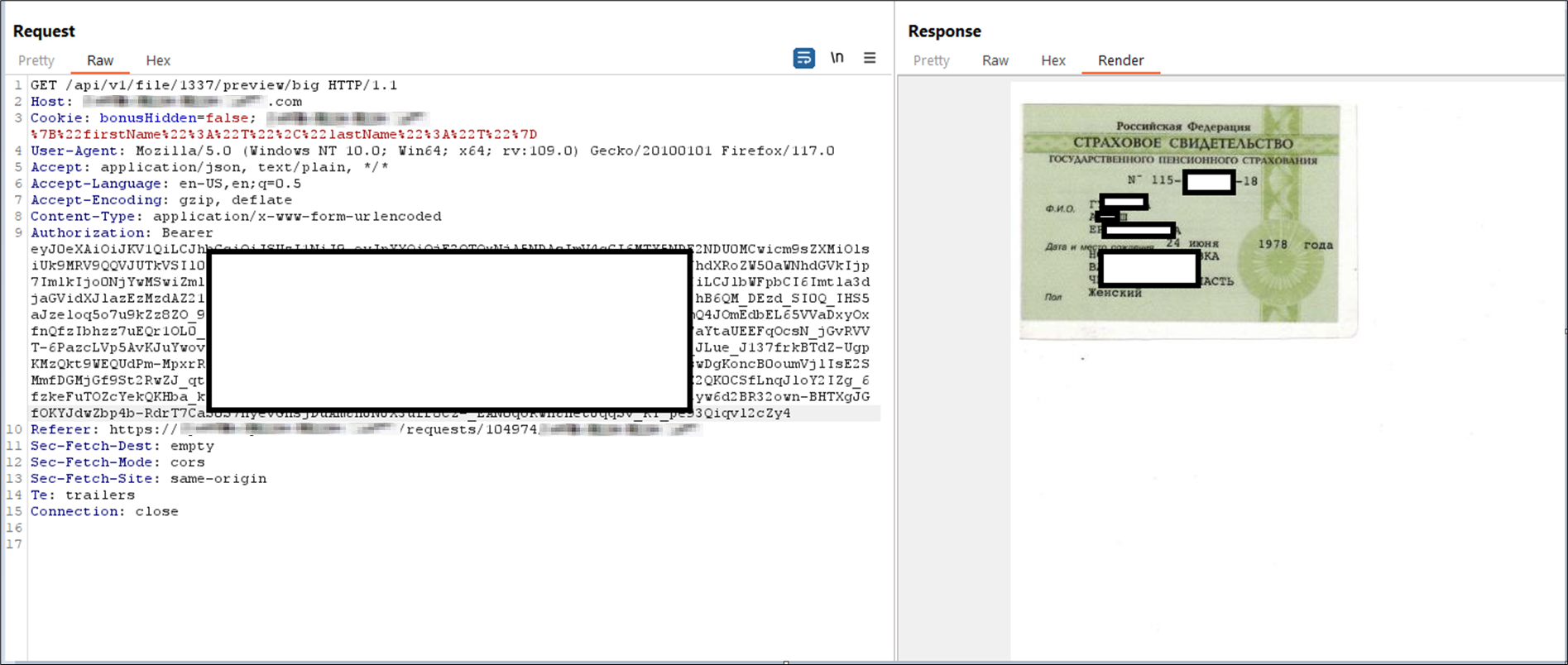
Task: Open the Request Hex tab
Action: click(158, 60)
